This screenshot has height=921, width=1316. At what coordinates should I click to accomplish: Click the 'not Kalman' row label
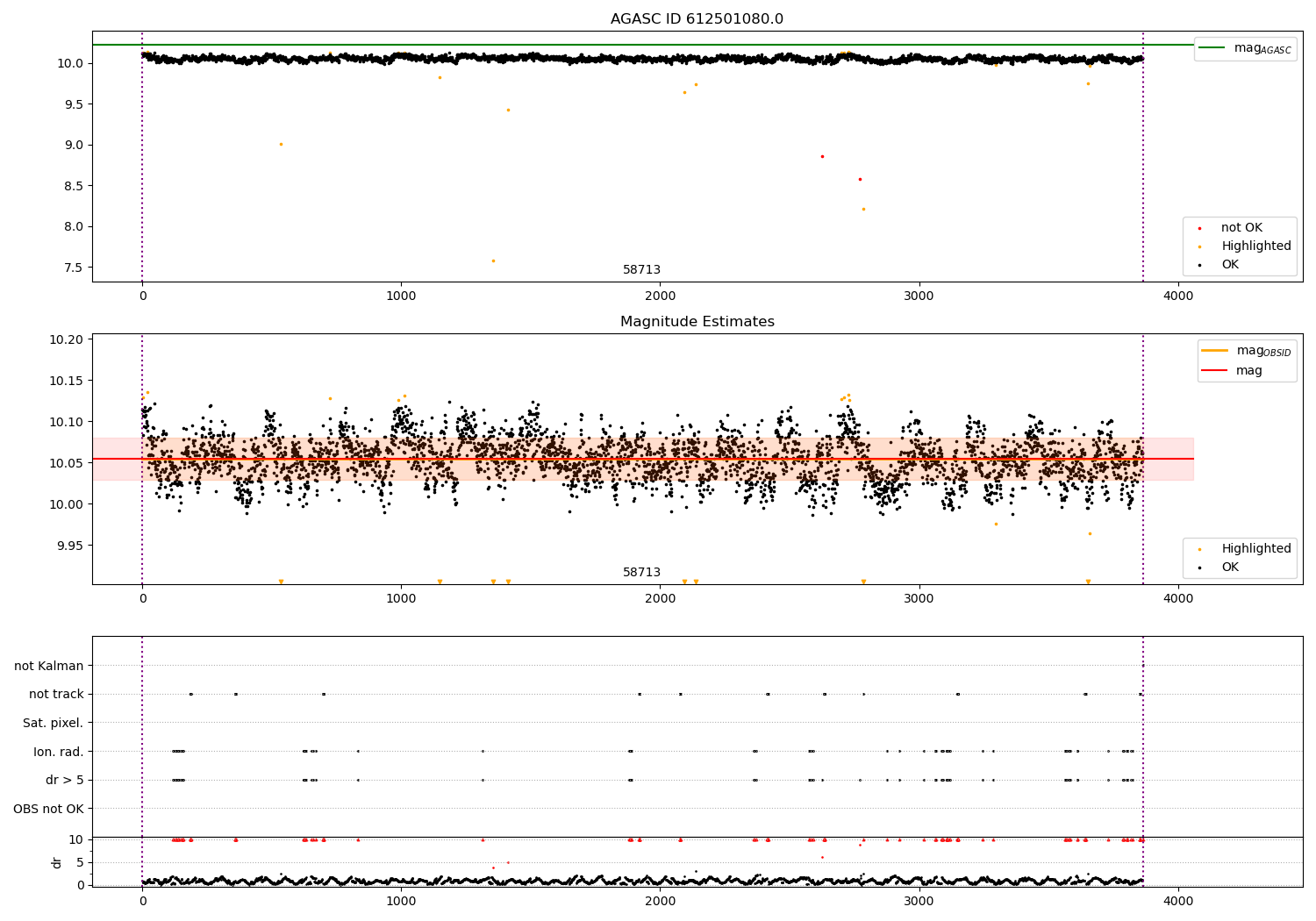(x=49, y=667)
